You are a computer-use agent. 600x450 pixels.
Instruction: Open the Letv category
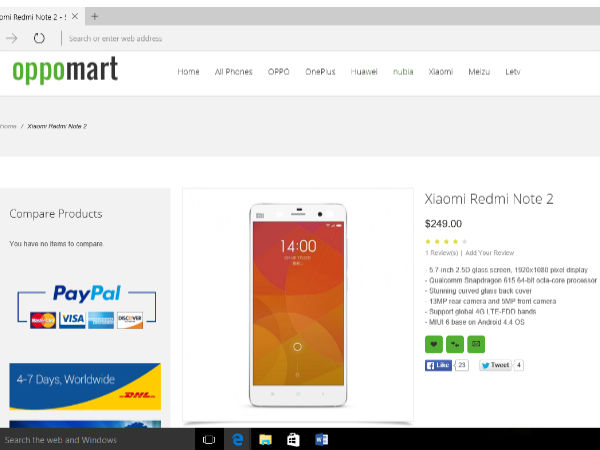pyautogui.click(x=513, y=72)
